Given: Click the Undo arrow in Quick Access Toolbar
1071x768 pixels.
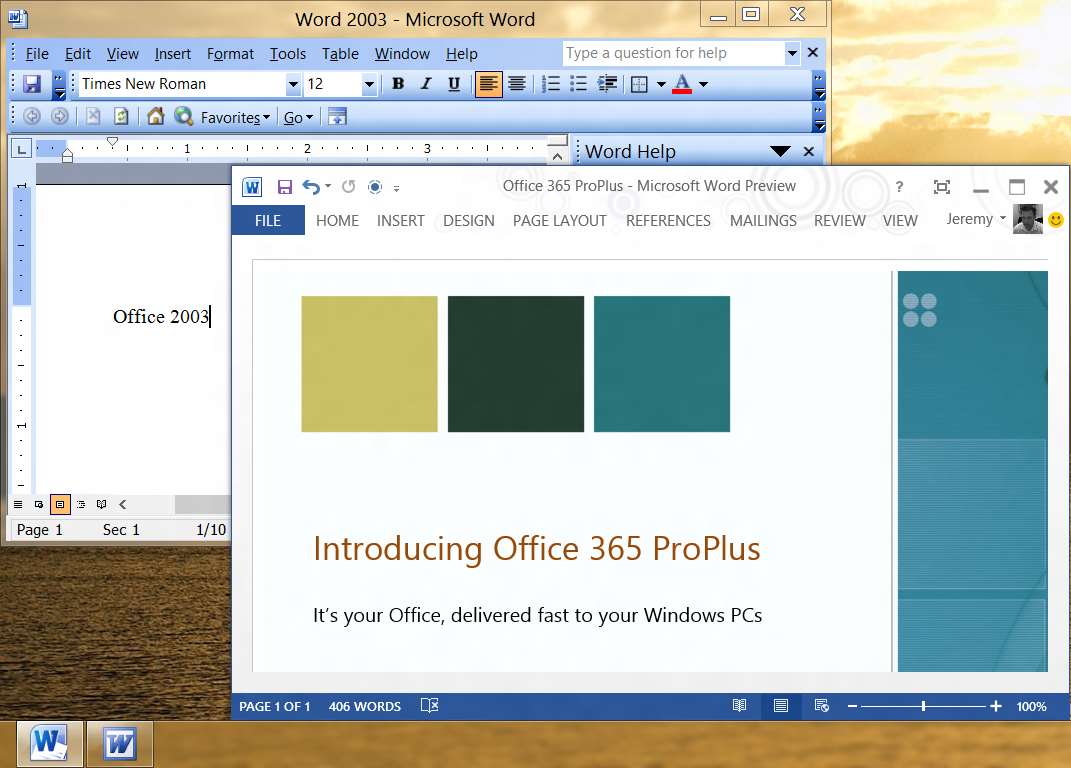Looking at the screenshot, I should tap(311, 187).
